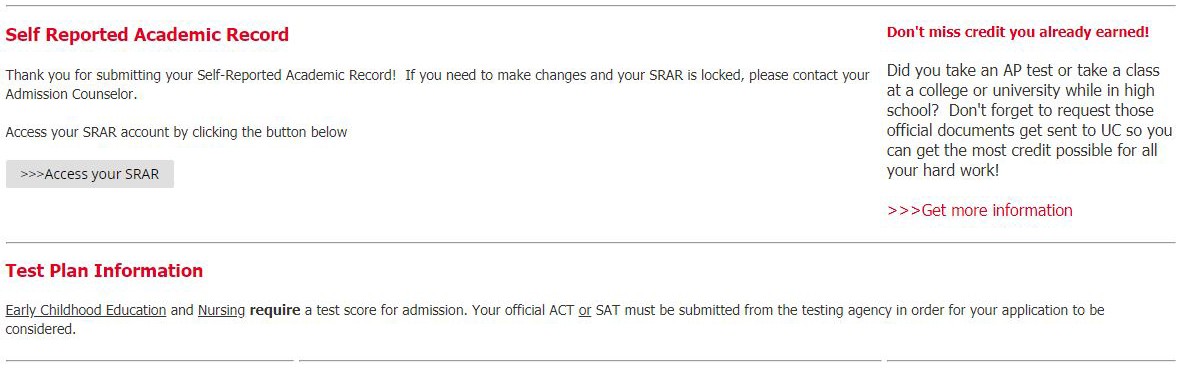
Task: Click the Test Plan Information heading
Action: (x=104, y=270)
